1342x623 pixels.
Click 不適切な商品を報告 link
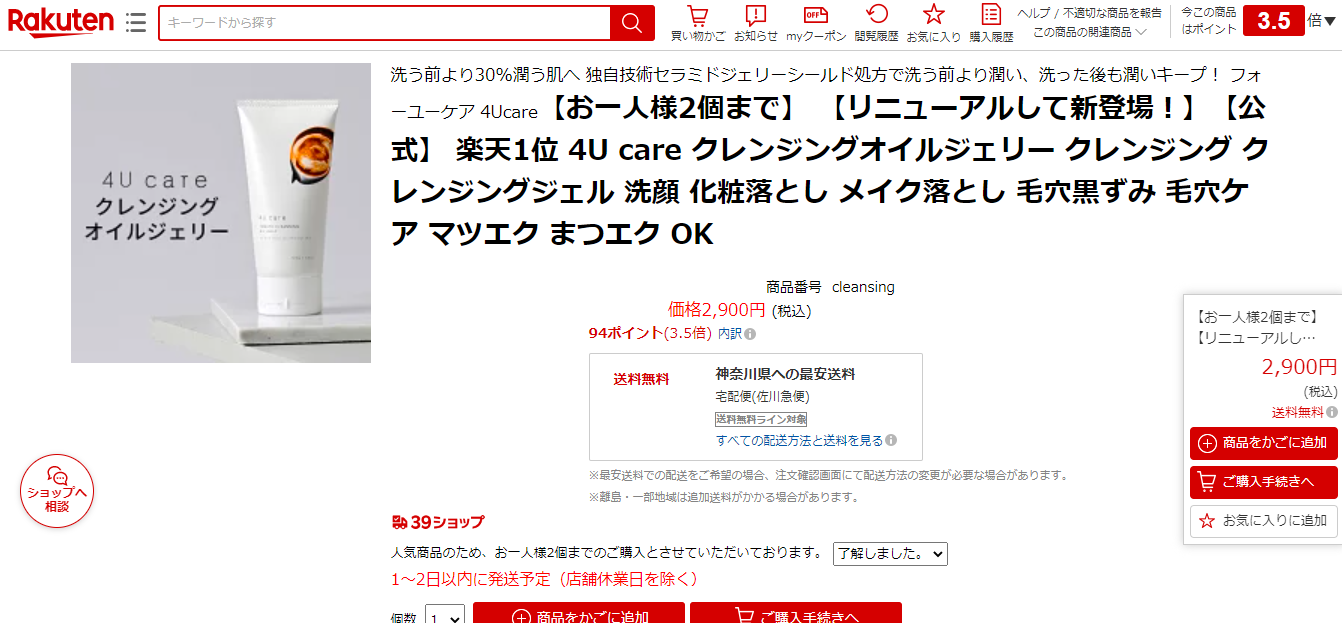tap(1112, 13)
